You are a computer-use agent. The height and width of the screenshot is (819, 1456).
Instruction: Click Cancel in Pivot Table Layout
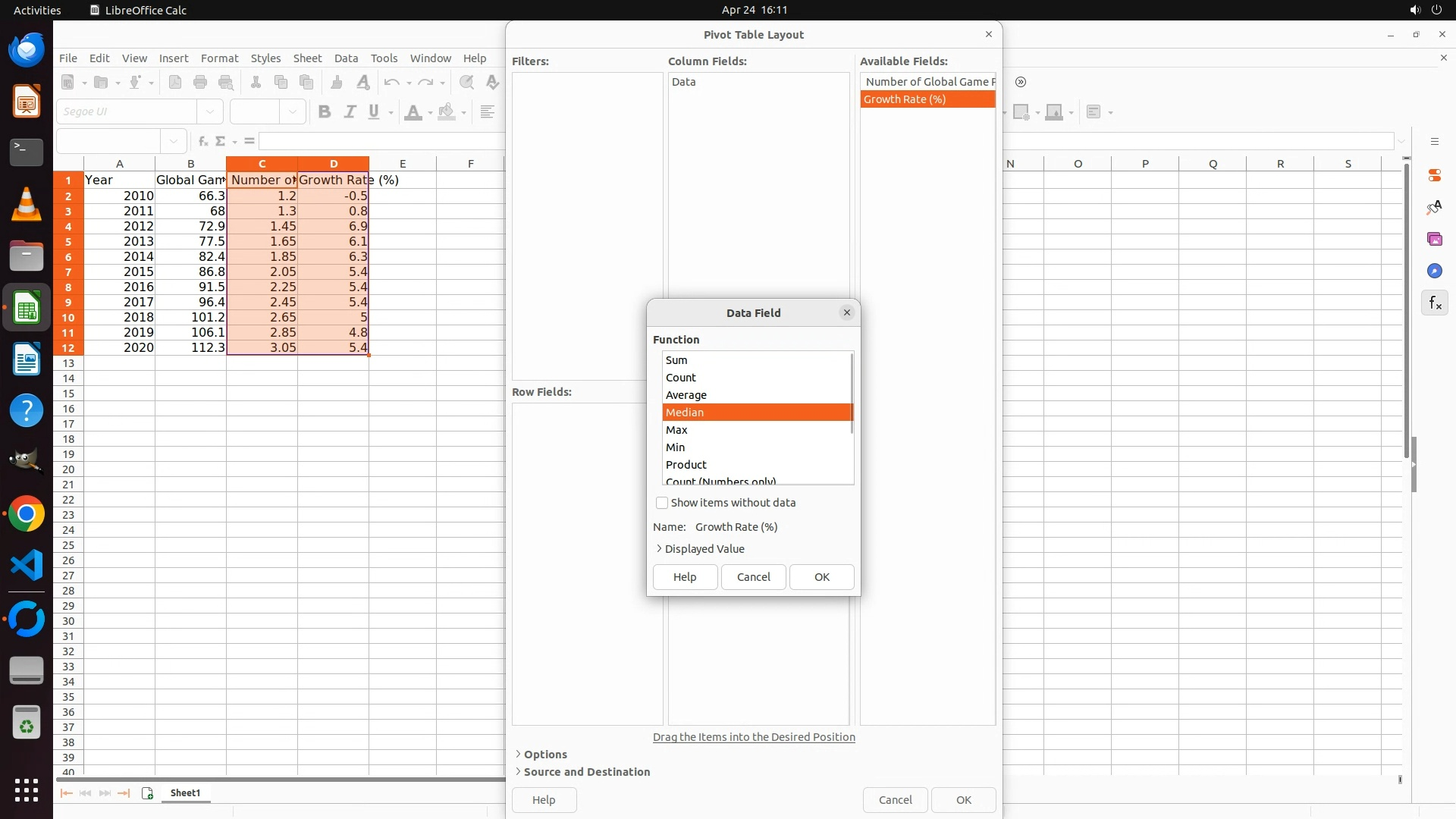[x=895, y=800]
